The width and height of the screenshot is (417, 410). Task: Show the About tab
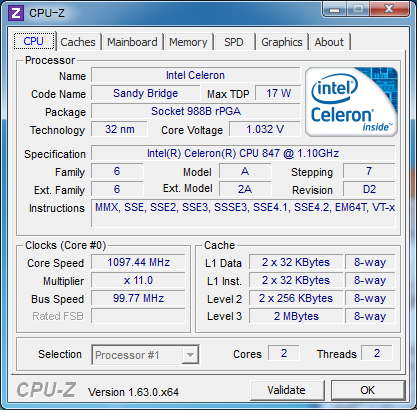tap(329, 42)
